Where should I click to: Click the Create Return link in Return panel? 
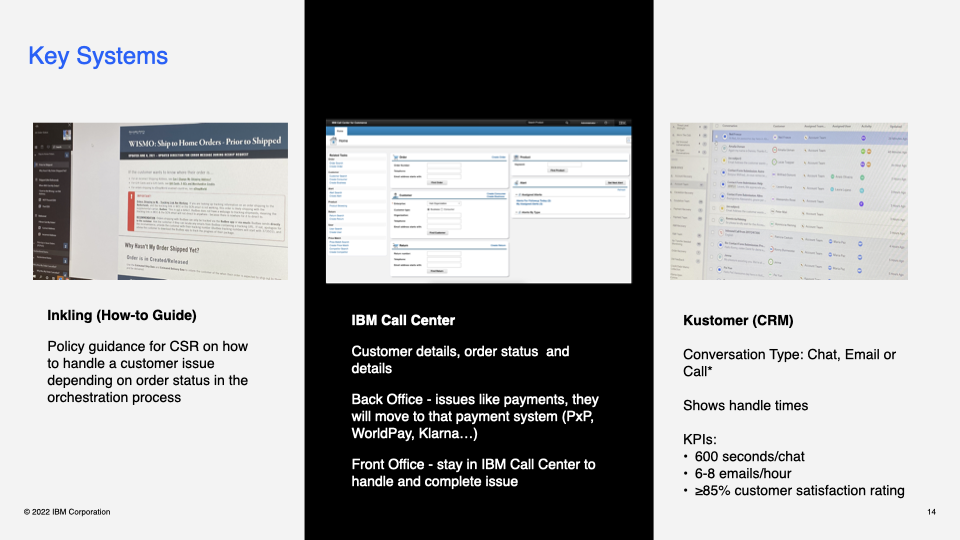click(498, 246)
